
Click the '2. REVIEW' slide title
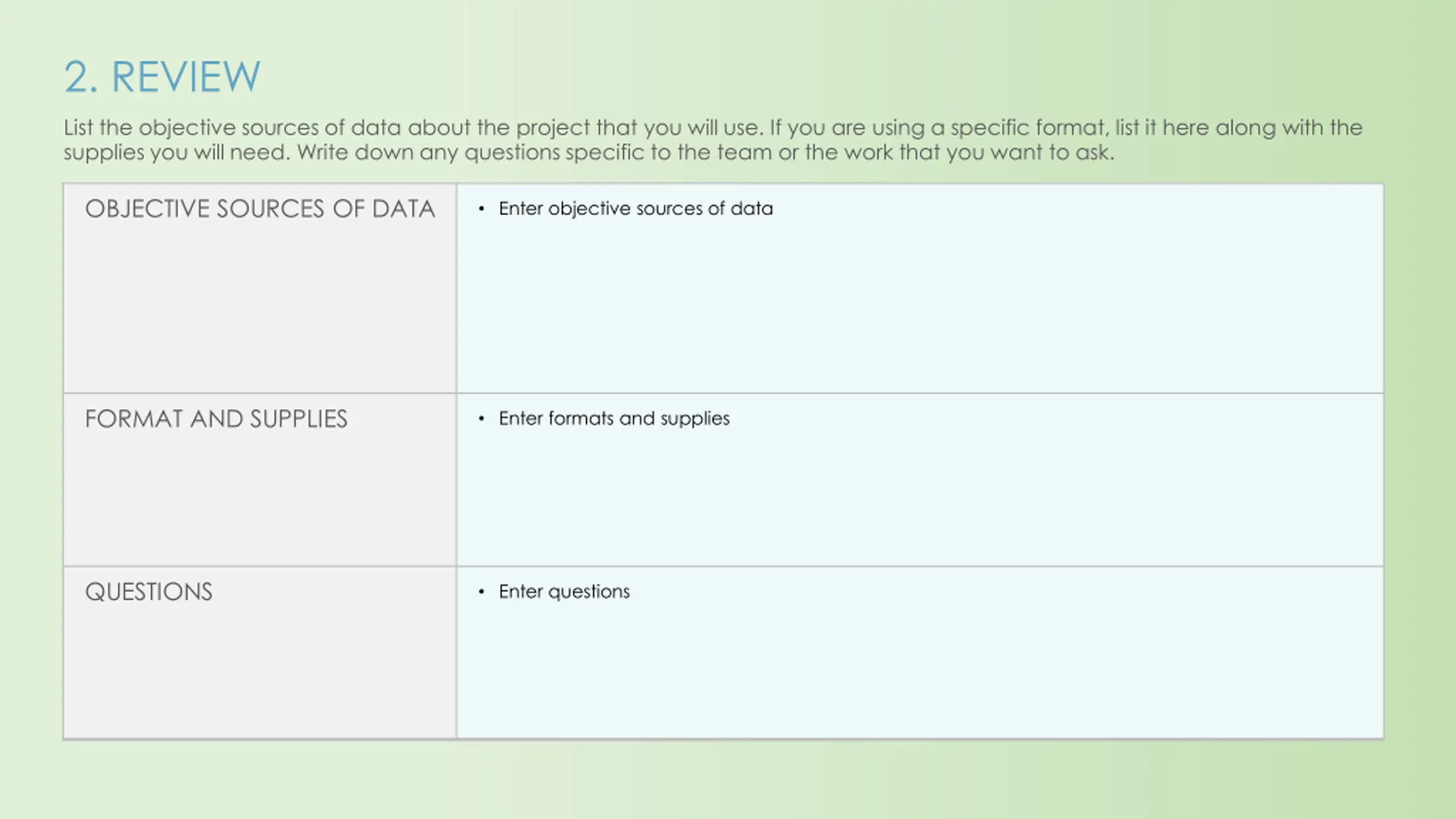click(162, 77)
